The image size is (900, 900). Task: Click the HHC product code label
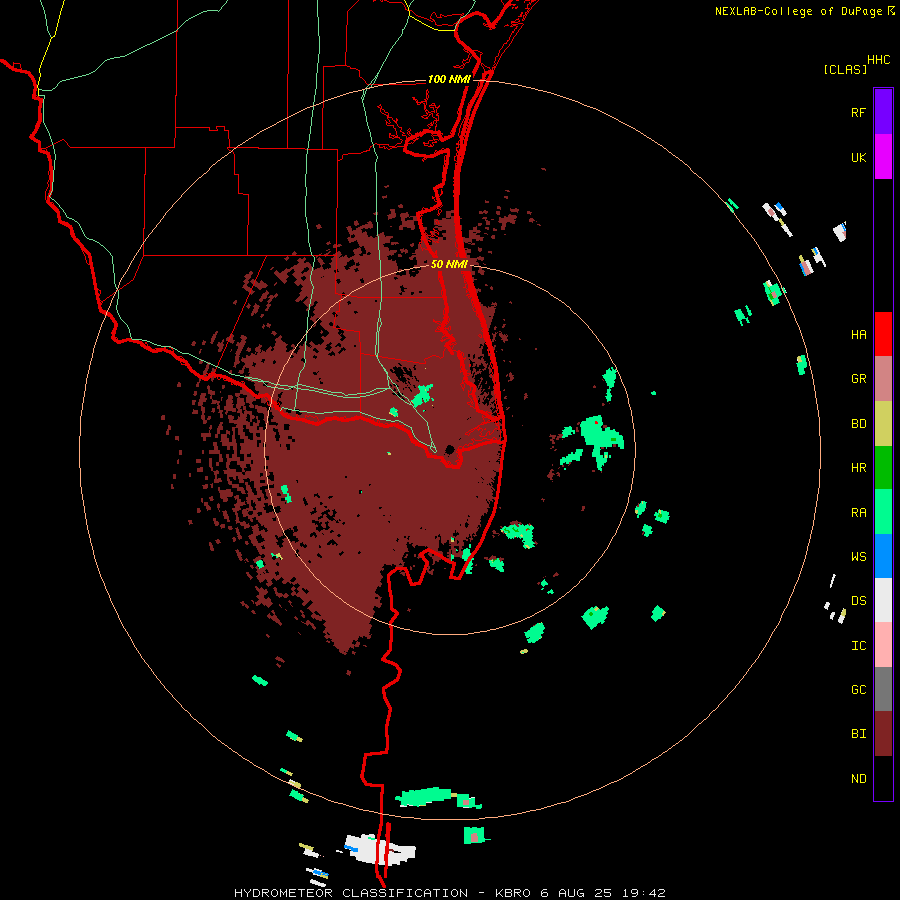879,60
